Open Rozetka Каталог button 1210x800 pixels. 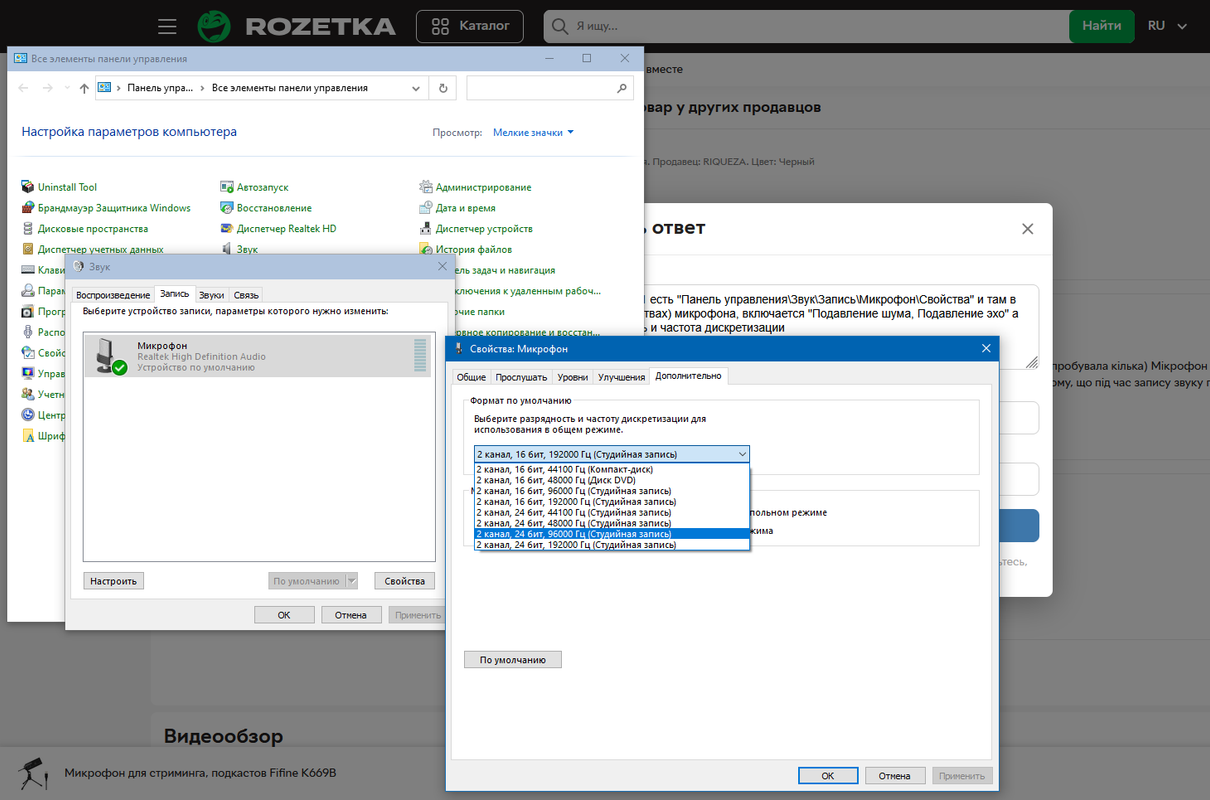[470, 26]
